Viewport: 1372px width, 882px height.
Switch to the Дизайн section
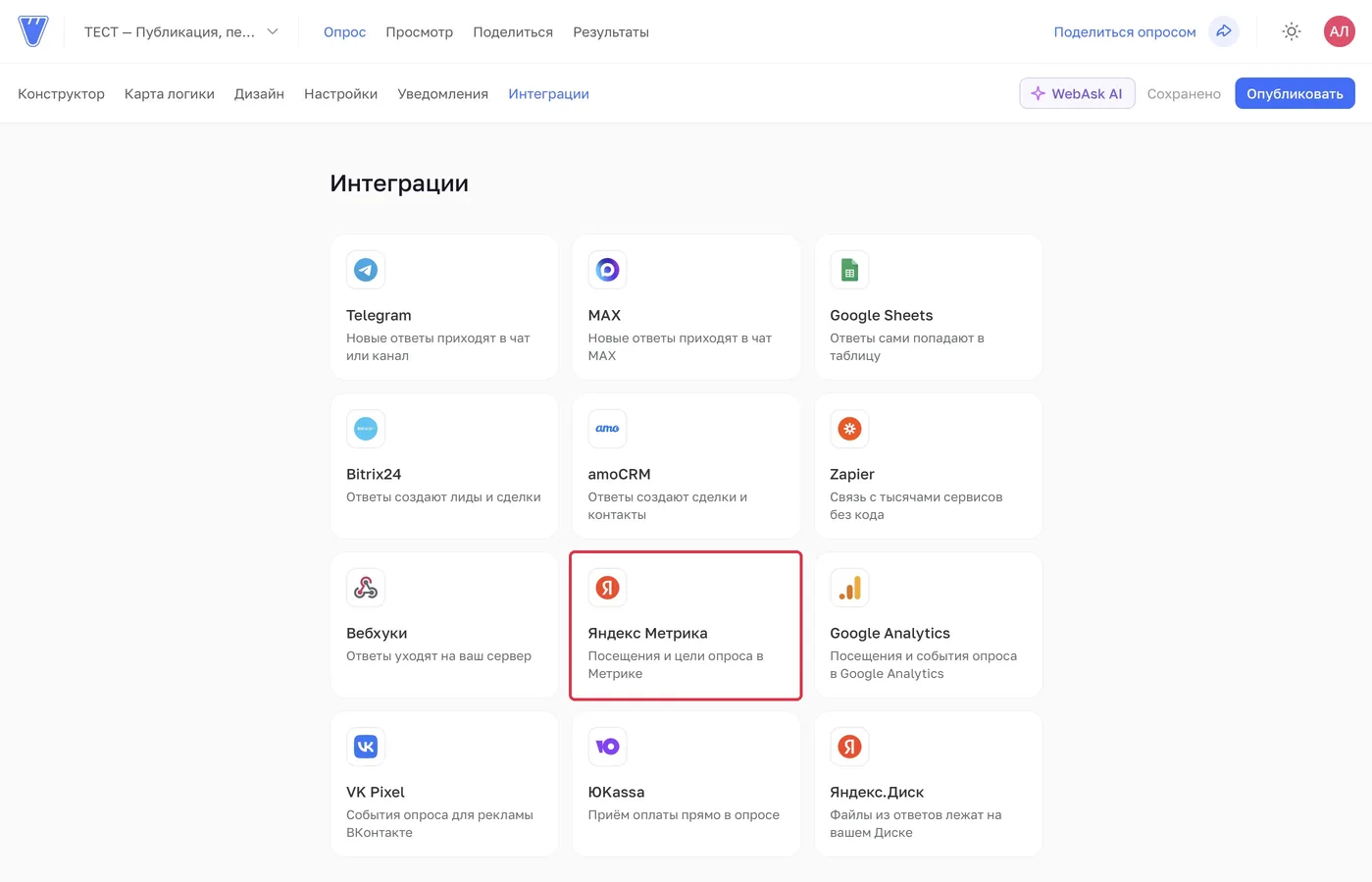[x=259, y=94]
